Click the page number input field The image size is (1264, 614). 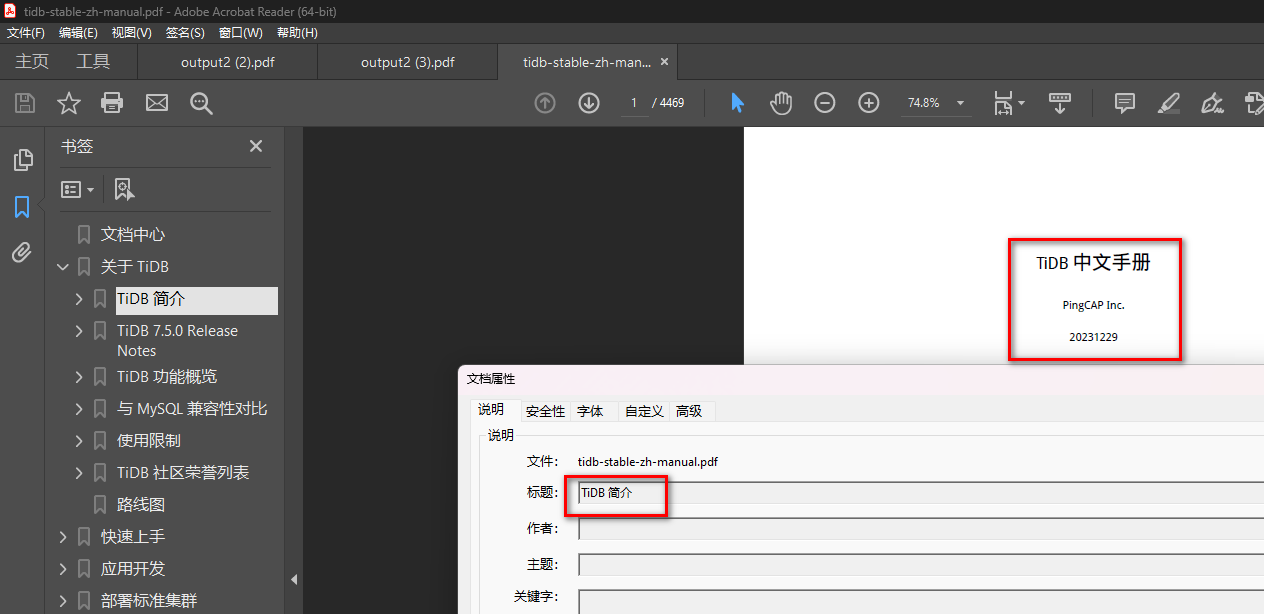(634, 103)
